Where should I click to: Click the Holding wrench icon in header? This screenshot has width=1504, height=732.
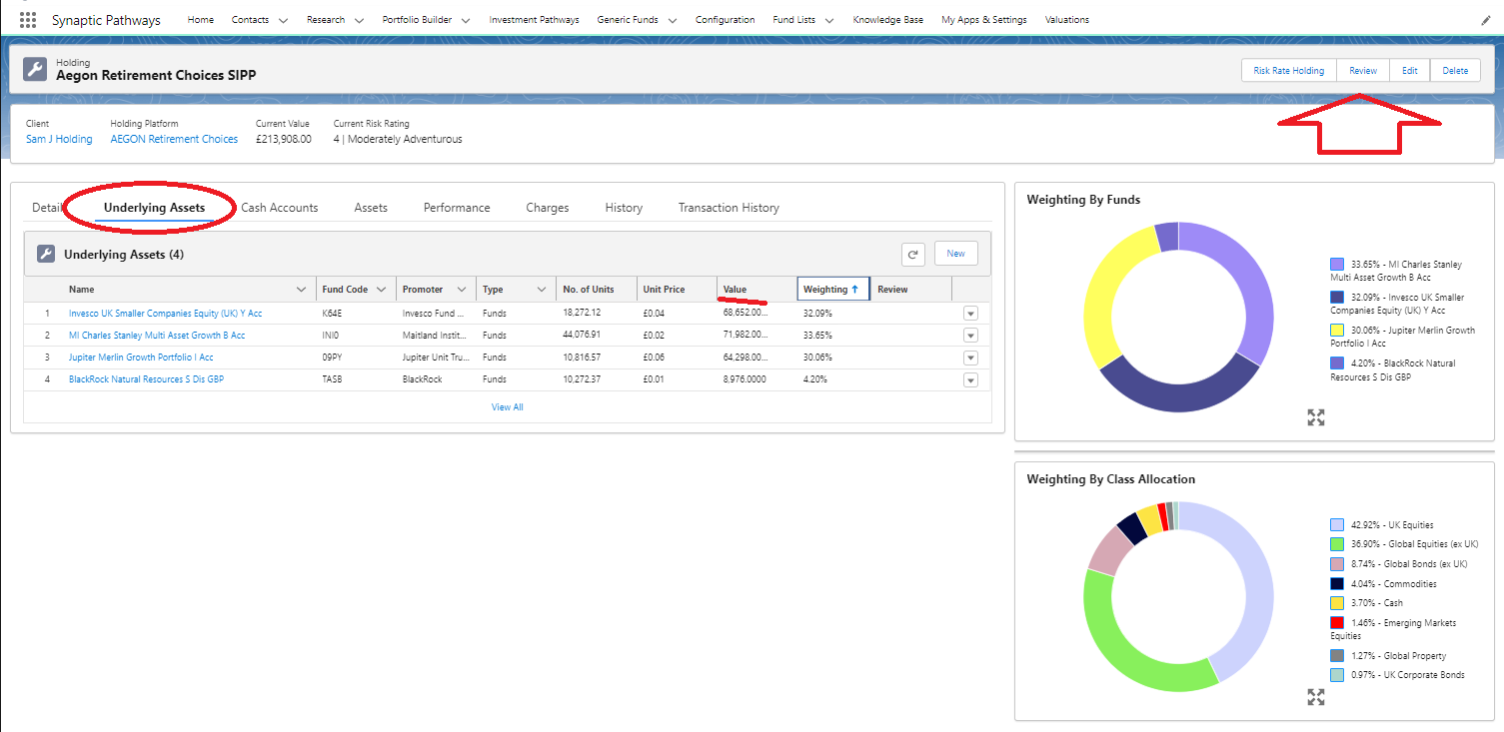(x=35, y=69)
